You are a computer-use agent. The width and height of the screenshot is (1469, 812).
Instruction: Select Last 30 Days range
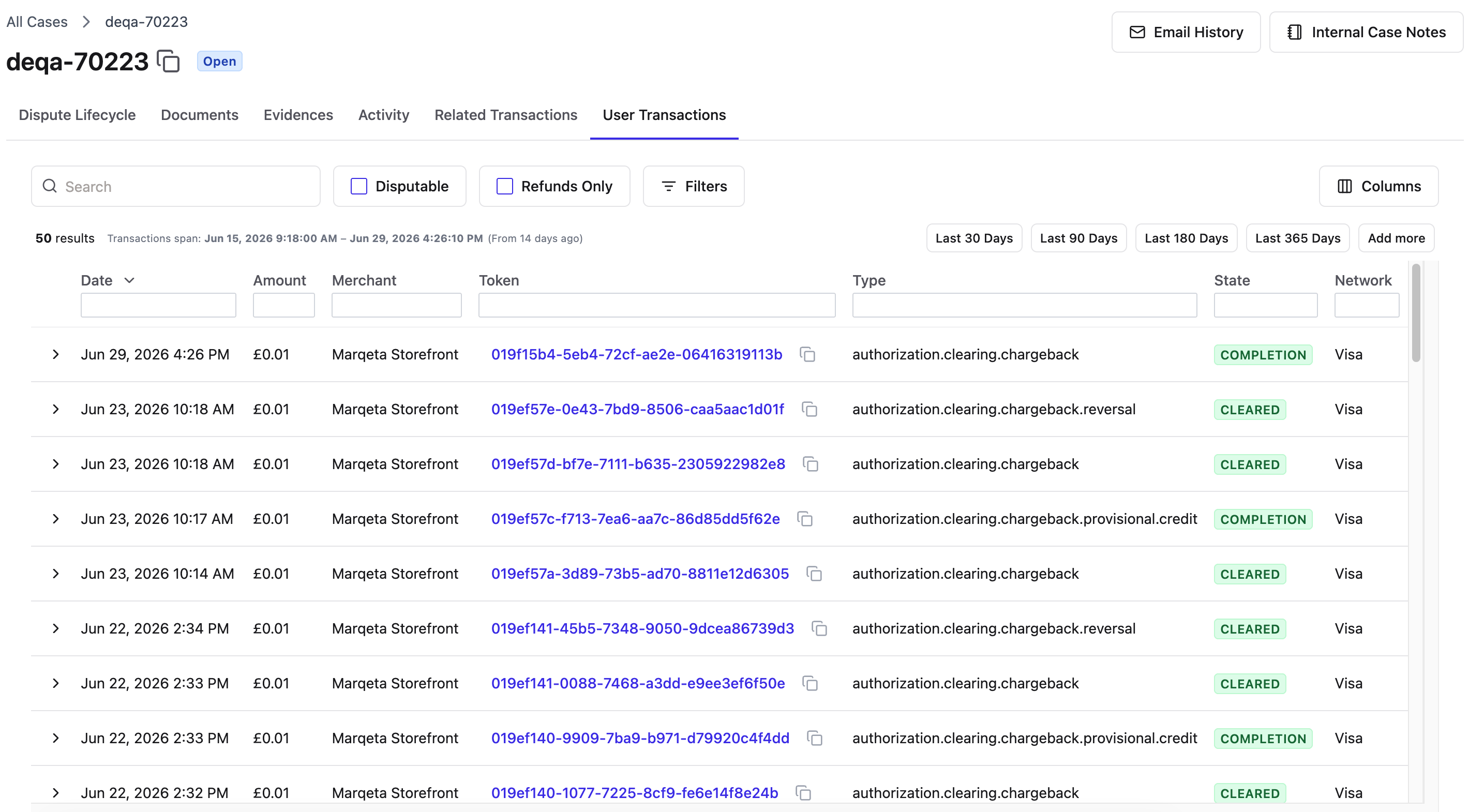pos(974,238)
